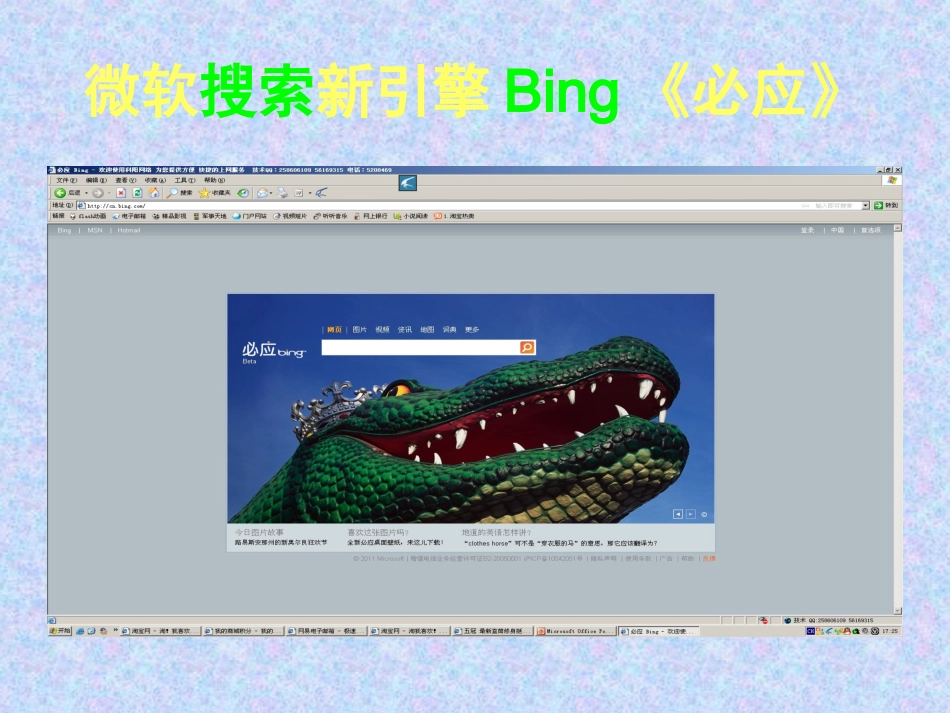
Task: Show next Bing homepage image arrow
Action: (x=691, y=514)
